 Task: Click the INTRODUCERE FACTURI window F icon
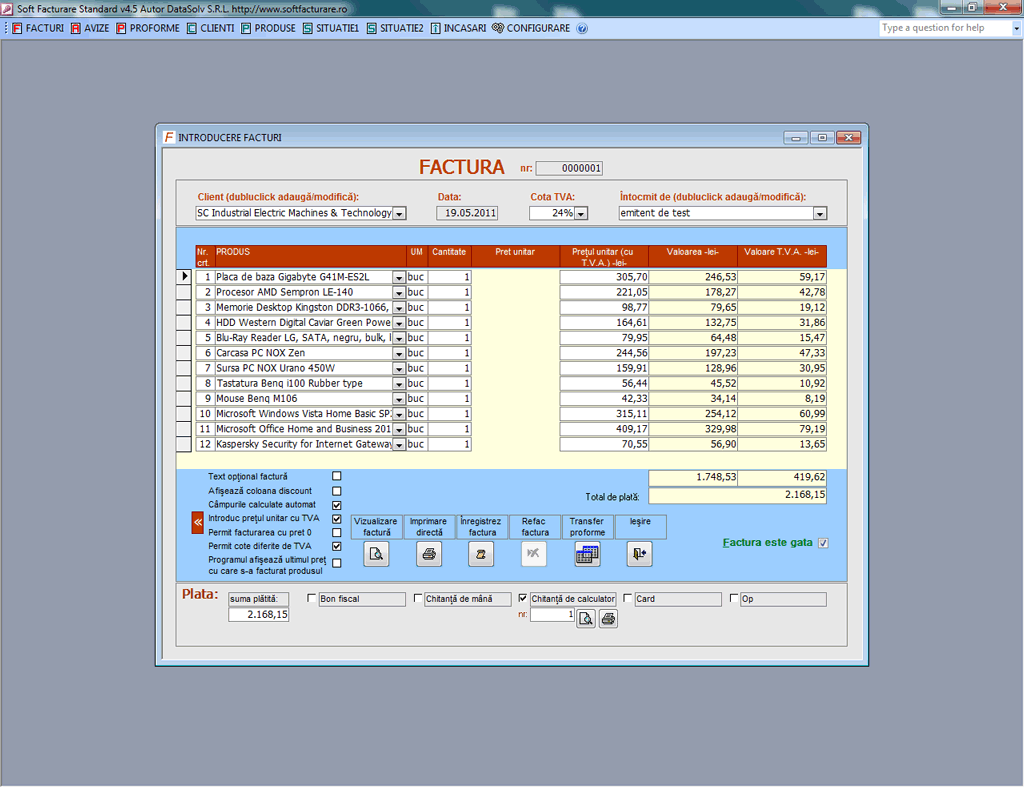pos(169,137)
